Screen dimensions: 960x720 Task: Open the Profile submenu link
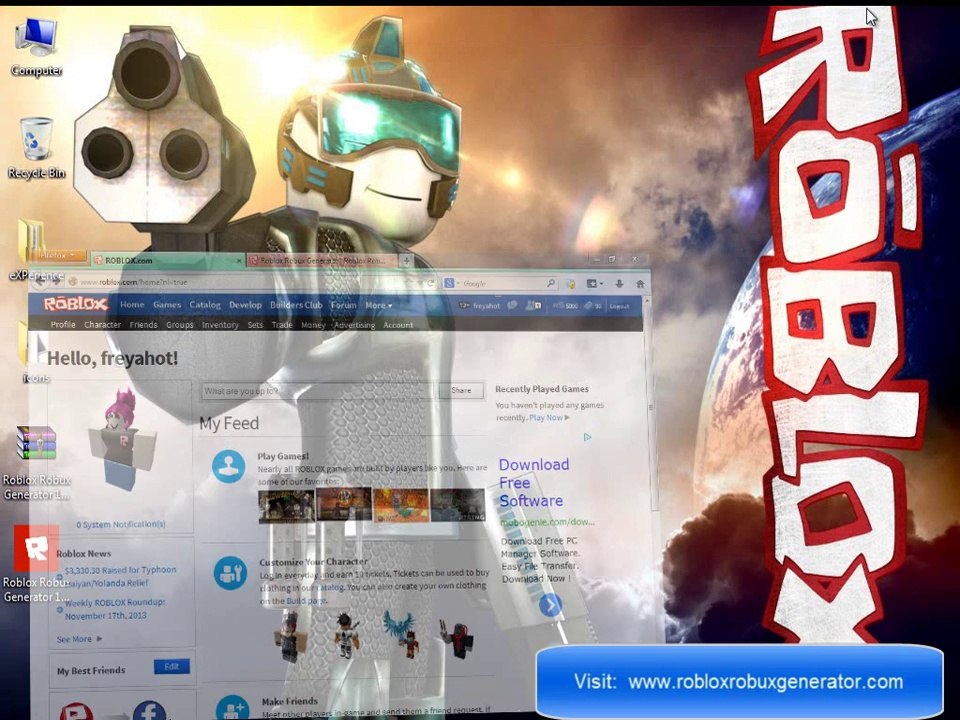pos(63,324)
